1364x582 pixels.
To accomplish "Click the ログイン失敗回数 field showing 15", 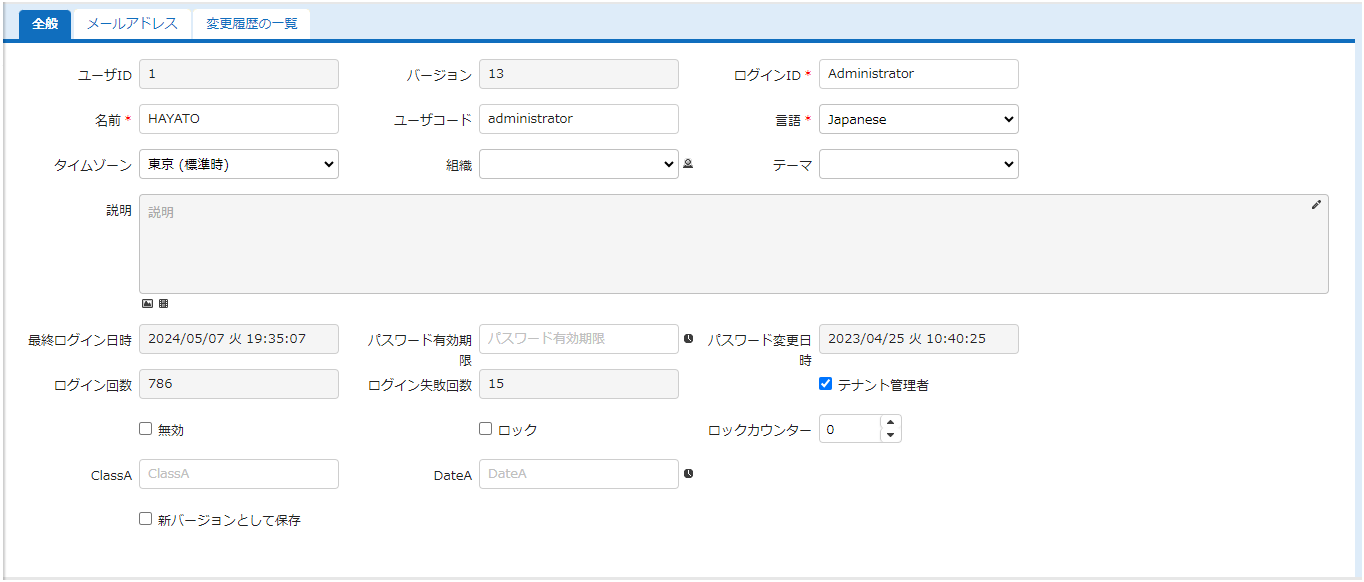I will coord(579,384).
